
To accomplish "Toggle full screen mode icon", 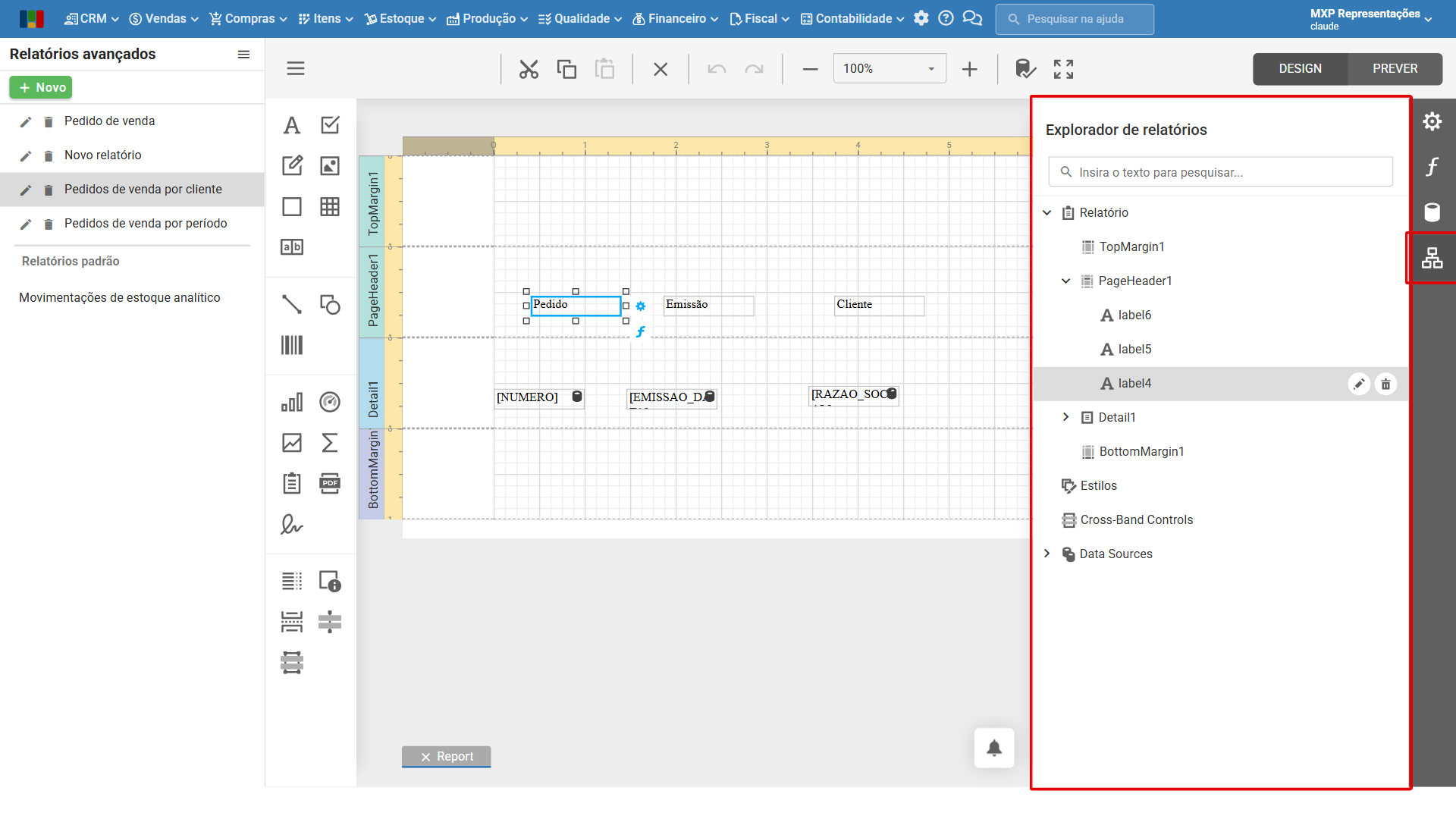I will click(1063, 69).
